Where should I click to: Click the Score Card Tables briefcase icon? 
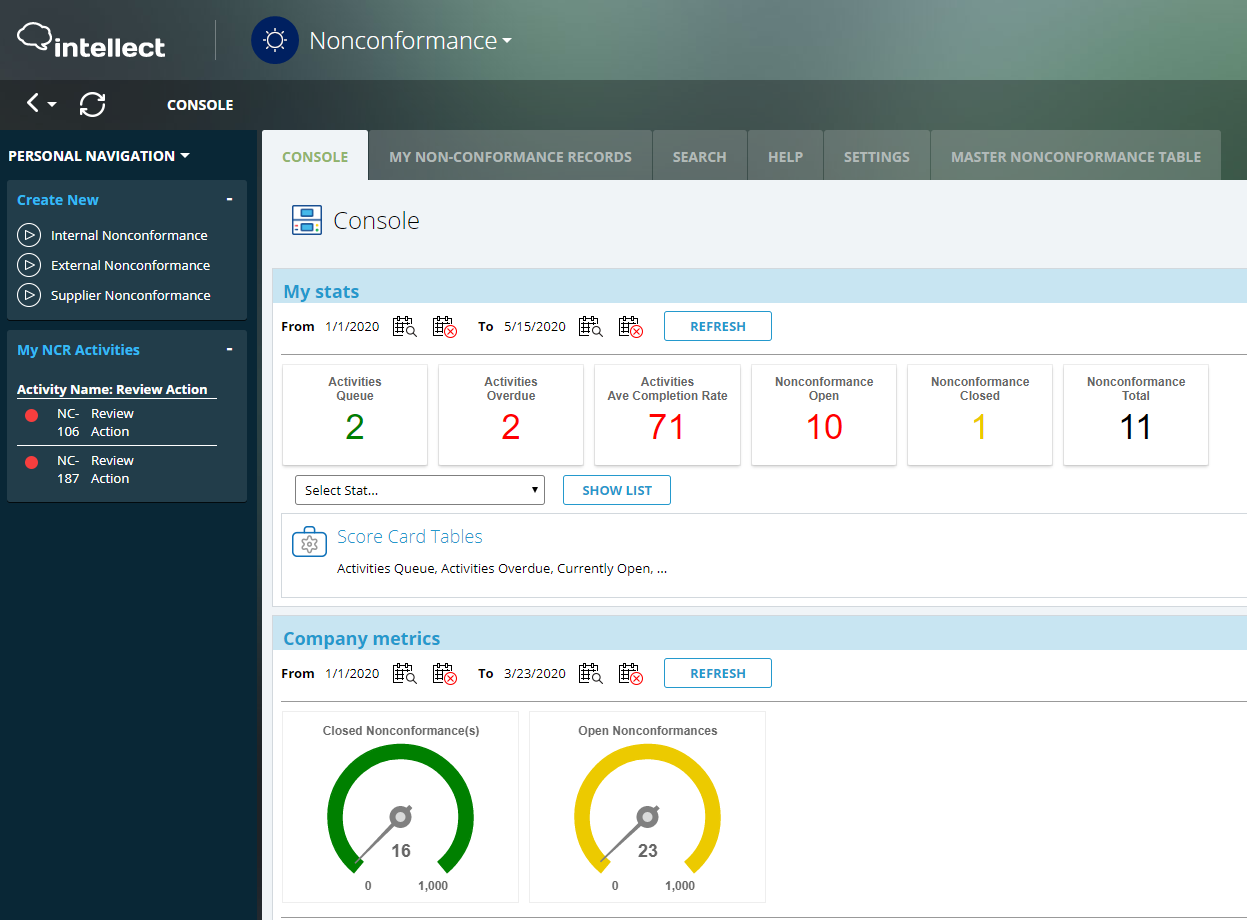309,543
